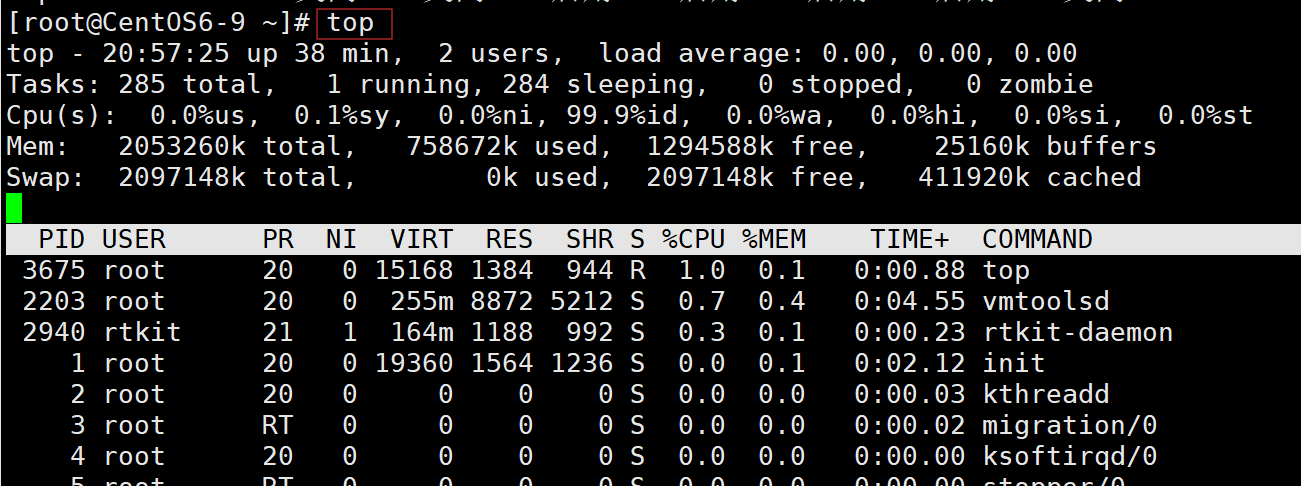Click Swap '2097148k total' value
Viewport: 1301px width, 486px height.
[230, 178]
